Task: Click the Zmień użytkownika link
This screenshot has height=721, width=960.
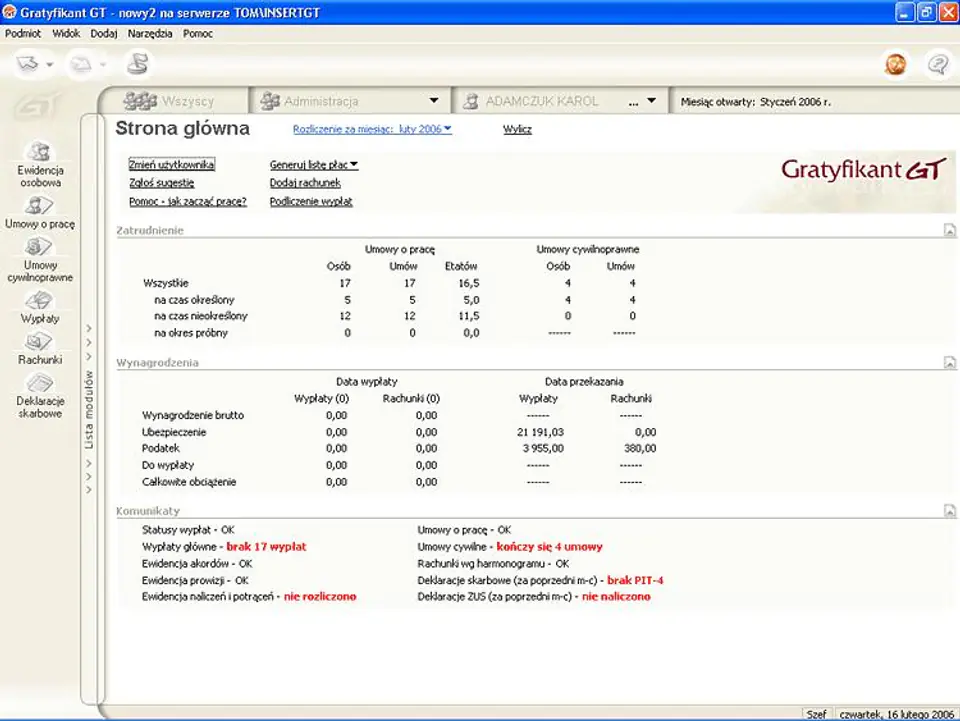Action: (x=171, y=165)
